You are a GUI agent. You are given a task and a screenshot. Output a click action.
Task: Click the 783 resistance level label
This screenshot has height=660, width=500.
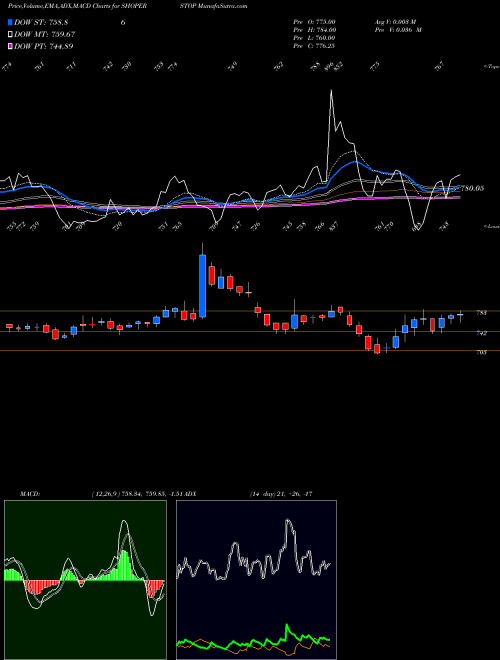[x=481, y=313]
